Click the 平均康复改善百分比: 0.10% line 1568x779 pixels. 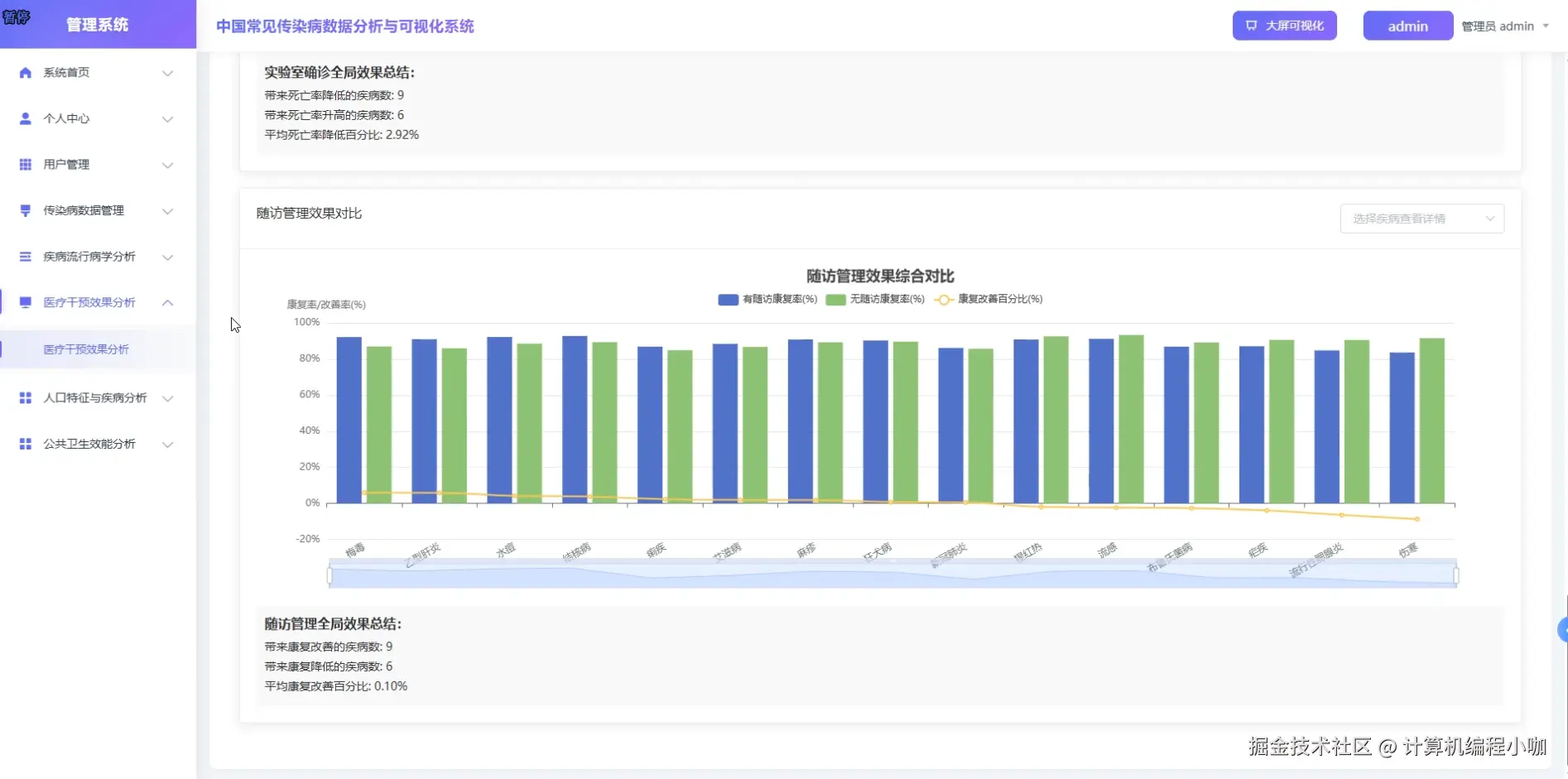click(336, 686)
